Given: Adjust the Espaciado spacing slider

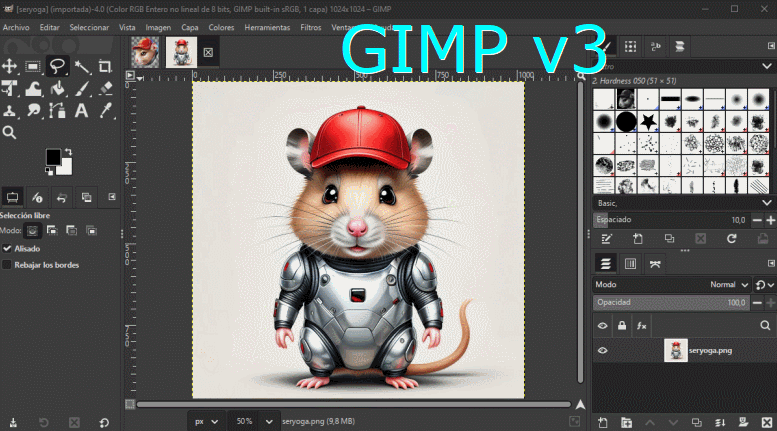Looking at the screenshot, I should pyautogui.click(x=670, y=219).
